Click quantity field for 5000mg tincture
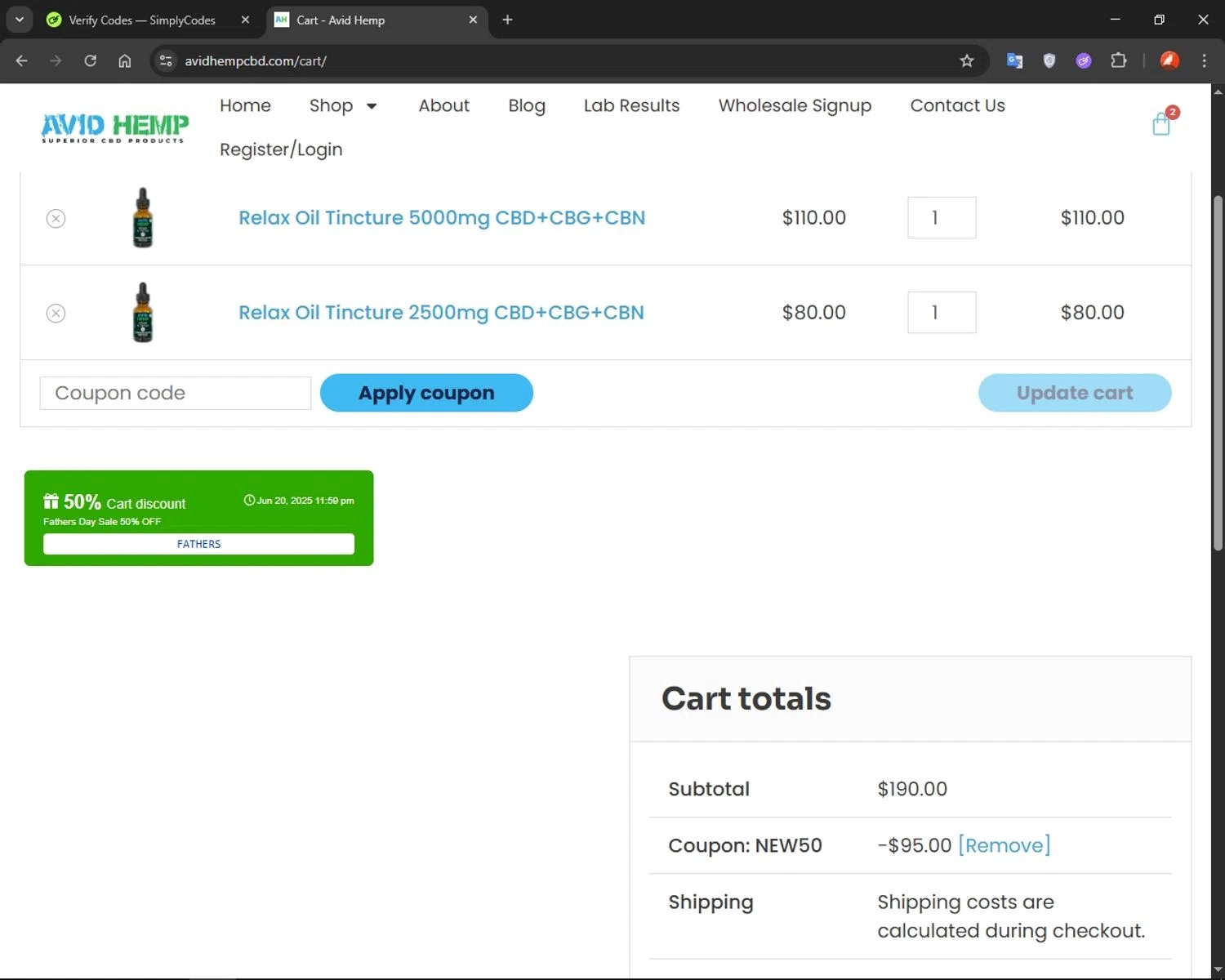The image size is (1225, 980). [942, 218]
